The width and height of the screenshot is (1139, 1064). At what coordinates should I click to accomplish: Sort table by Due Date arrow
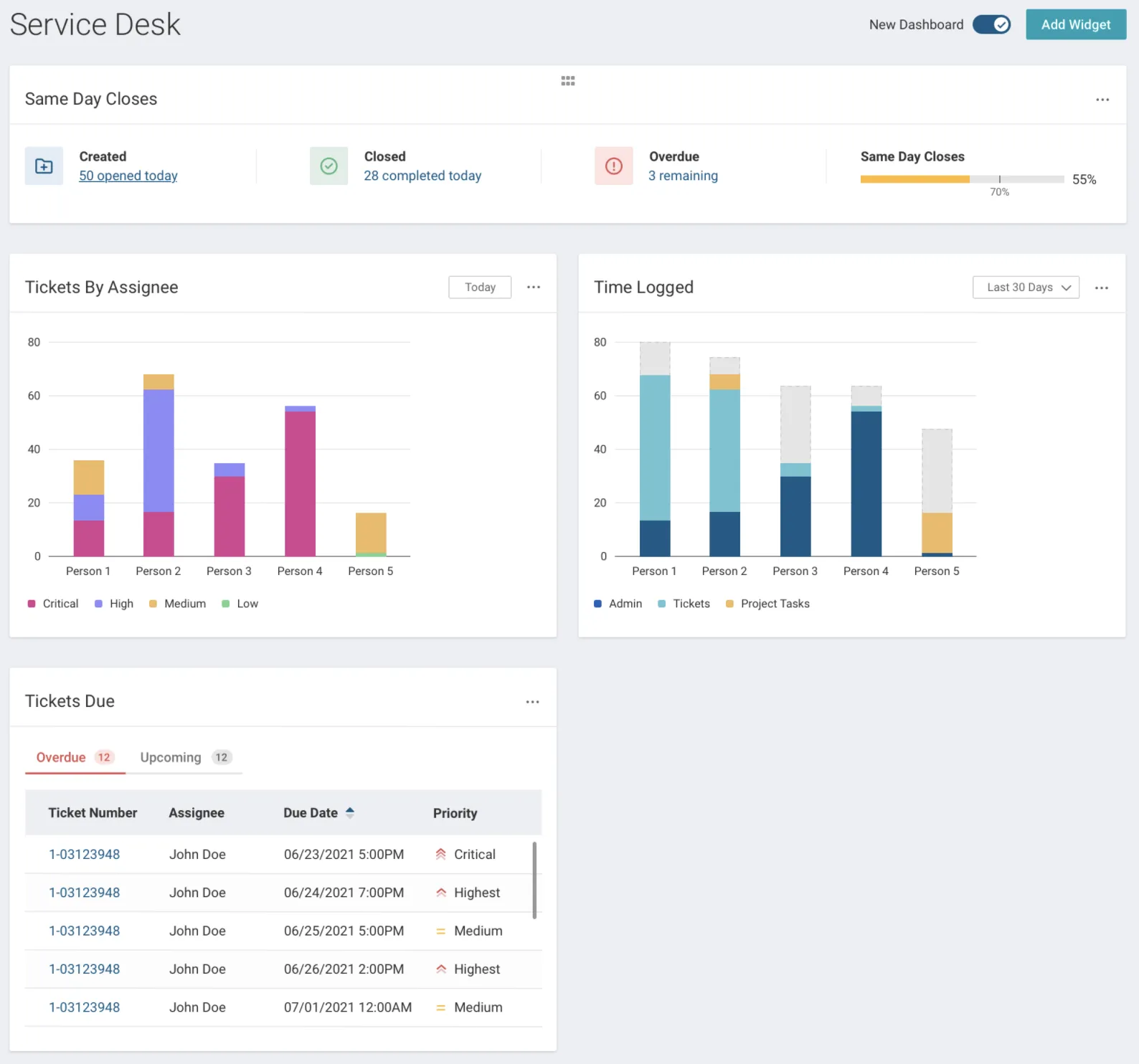click(x=350, y=812)
